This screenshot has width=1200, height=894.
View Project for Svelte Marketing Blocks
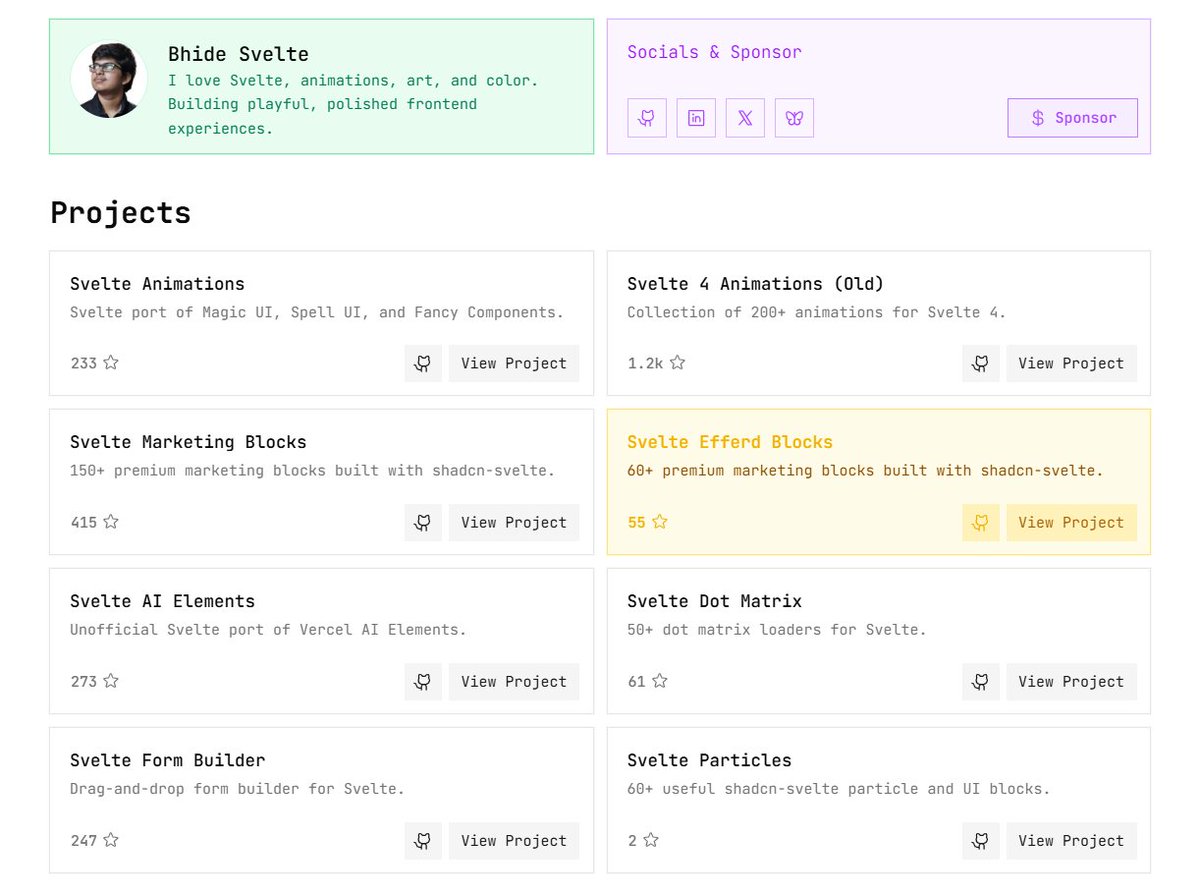tap(514, 523)
